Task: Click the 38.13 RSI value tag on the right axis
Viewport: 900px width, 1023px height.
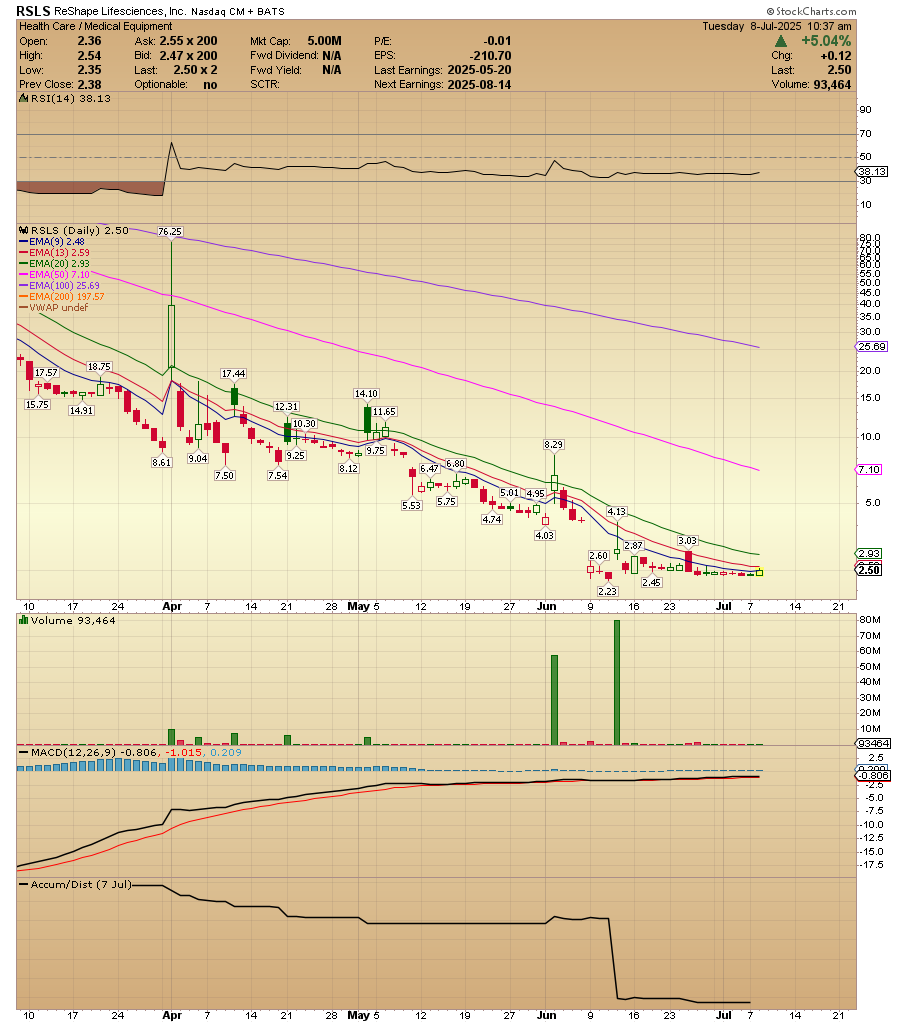Action: tap(871, 172)
